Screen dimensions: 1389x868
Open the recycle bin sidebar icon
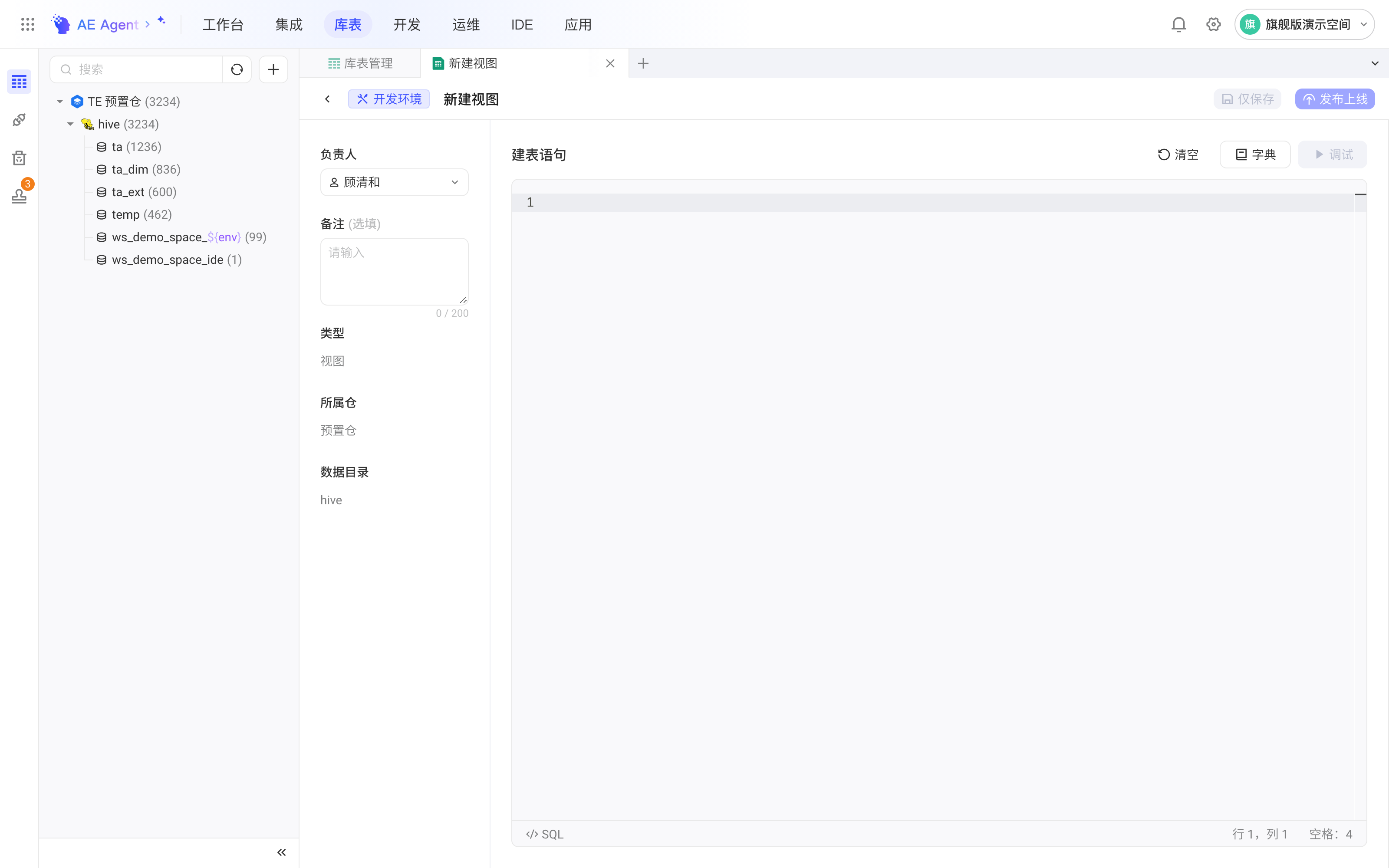(x=19, y=158)
